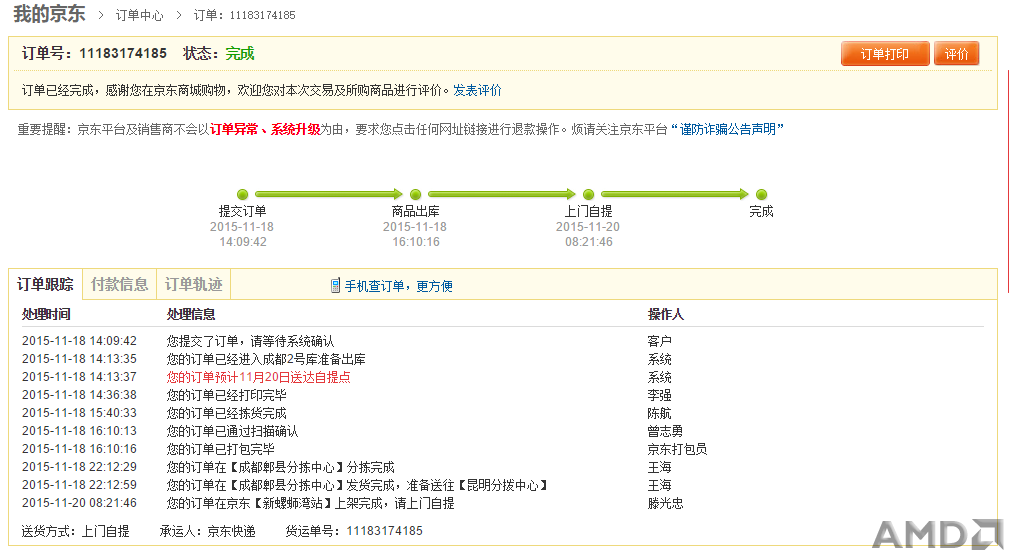Select the row 您的订单已通过扫描确认
This screenshot has width=1009, height=555.
coord(502,431)
